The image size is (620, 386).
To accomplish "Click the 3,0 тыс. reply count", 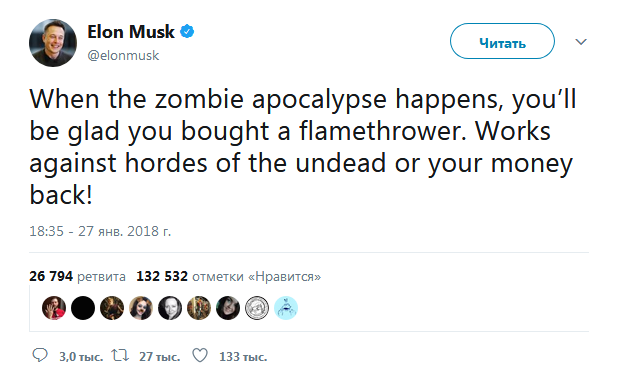I will pos(81,357).
